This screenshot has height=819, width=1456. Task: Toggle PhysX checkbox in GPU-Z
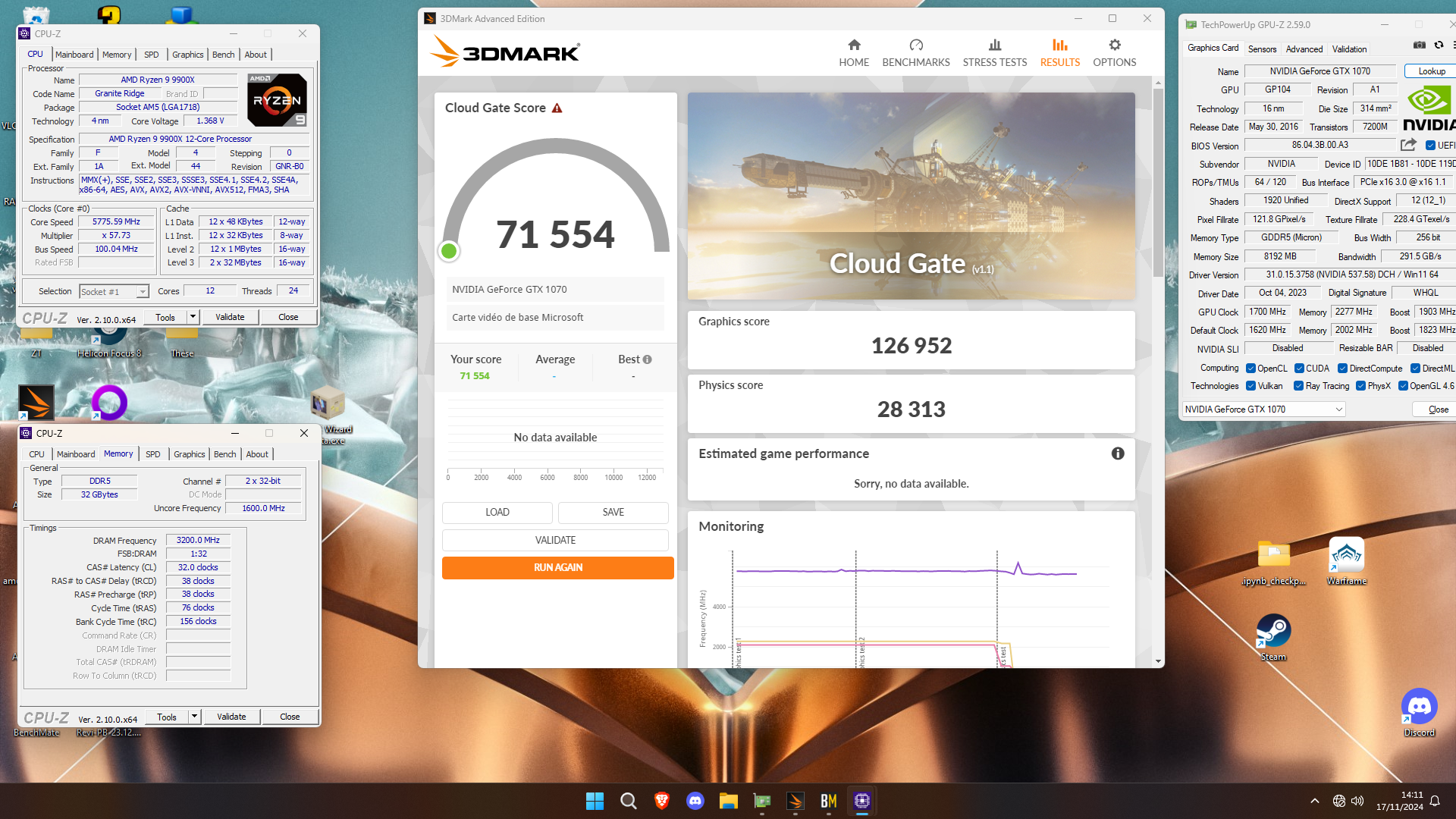pyautogui.click(x=1360, y=386)
